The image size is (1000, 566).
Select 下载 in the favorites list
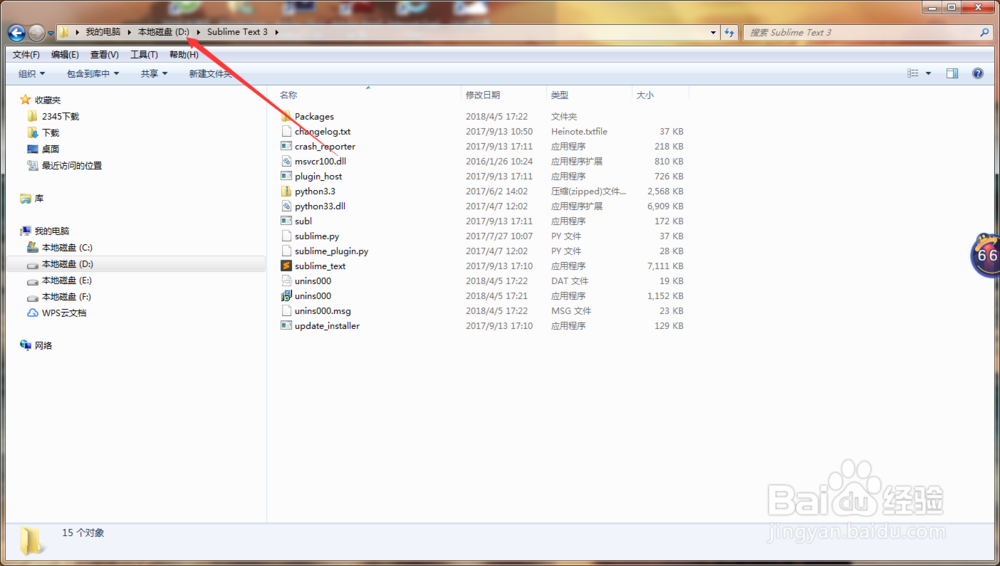(x=50, y=133)
